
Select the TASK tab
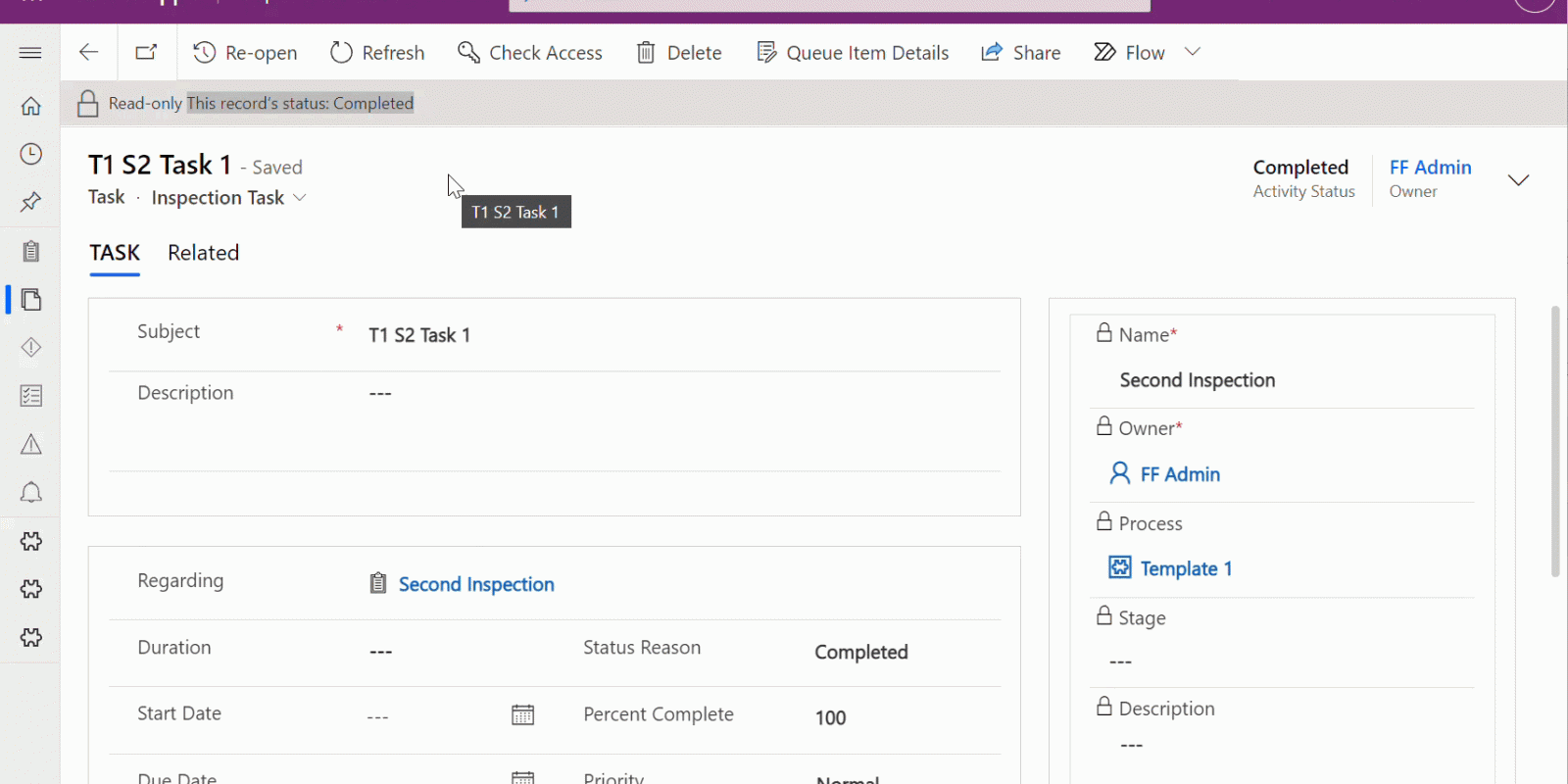tap(115, 253)
